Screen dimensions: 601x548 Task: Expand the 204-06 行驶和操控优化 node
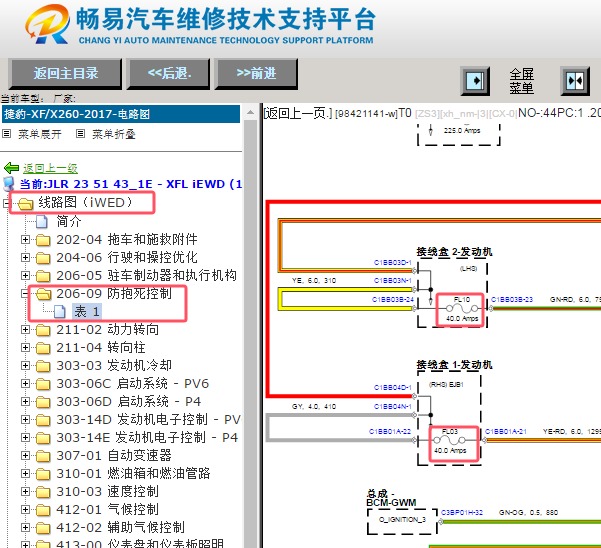pyautogui.click(x=25, y=258)
